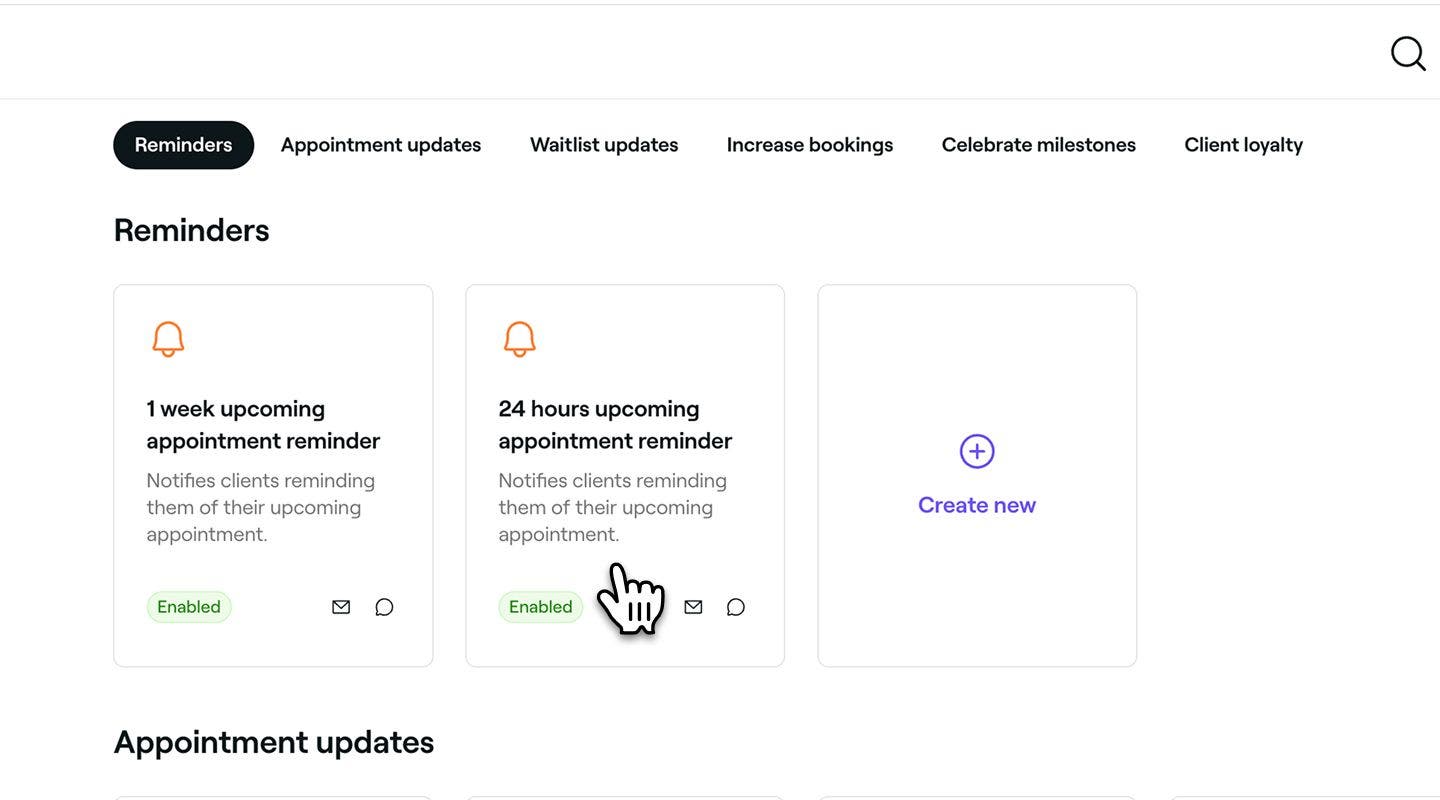Go to Increase bookings tab
Image resolution: width=1440 pixels, height=800 pixels.
coord(810,145)
